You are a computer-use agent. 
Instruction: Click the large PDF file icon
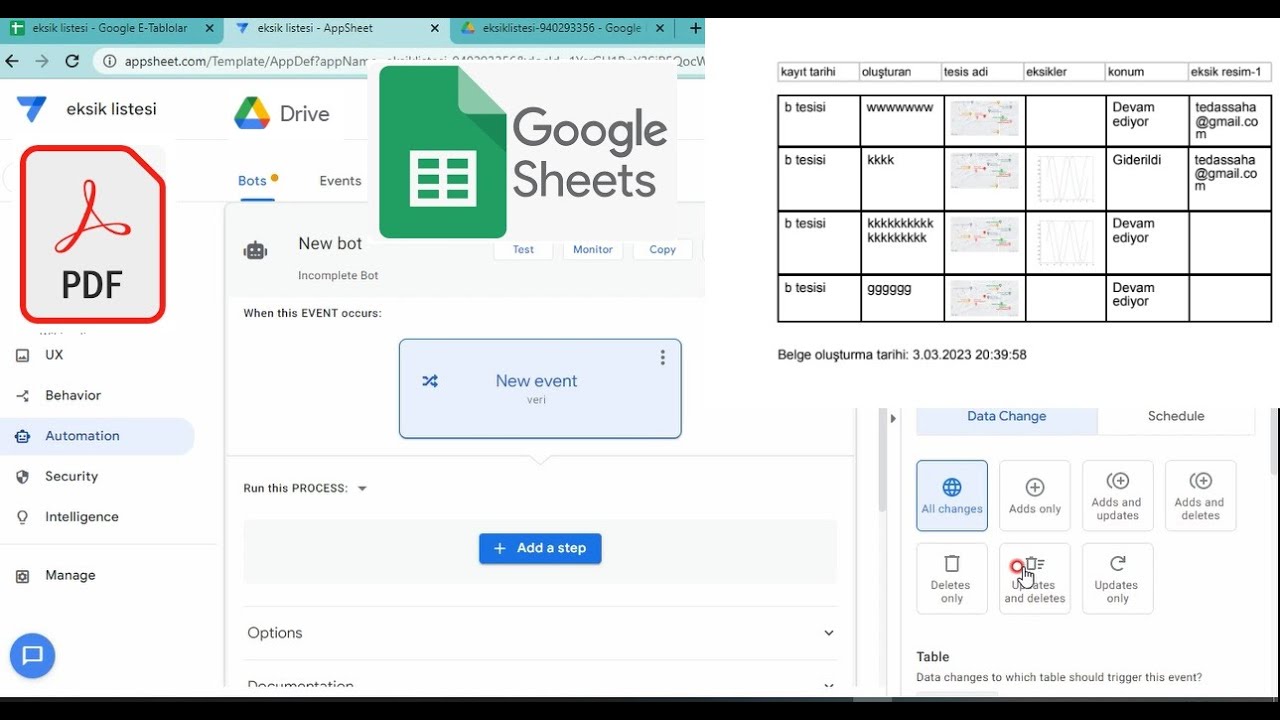point(93,234)
